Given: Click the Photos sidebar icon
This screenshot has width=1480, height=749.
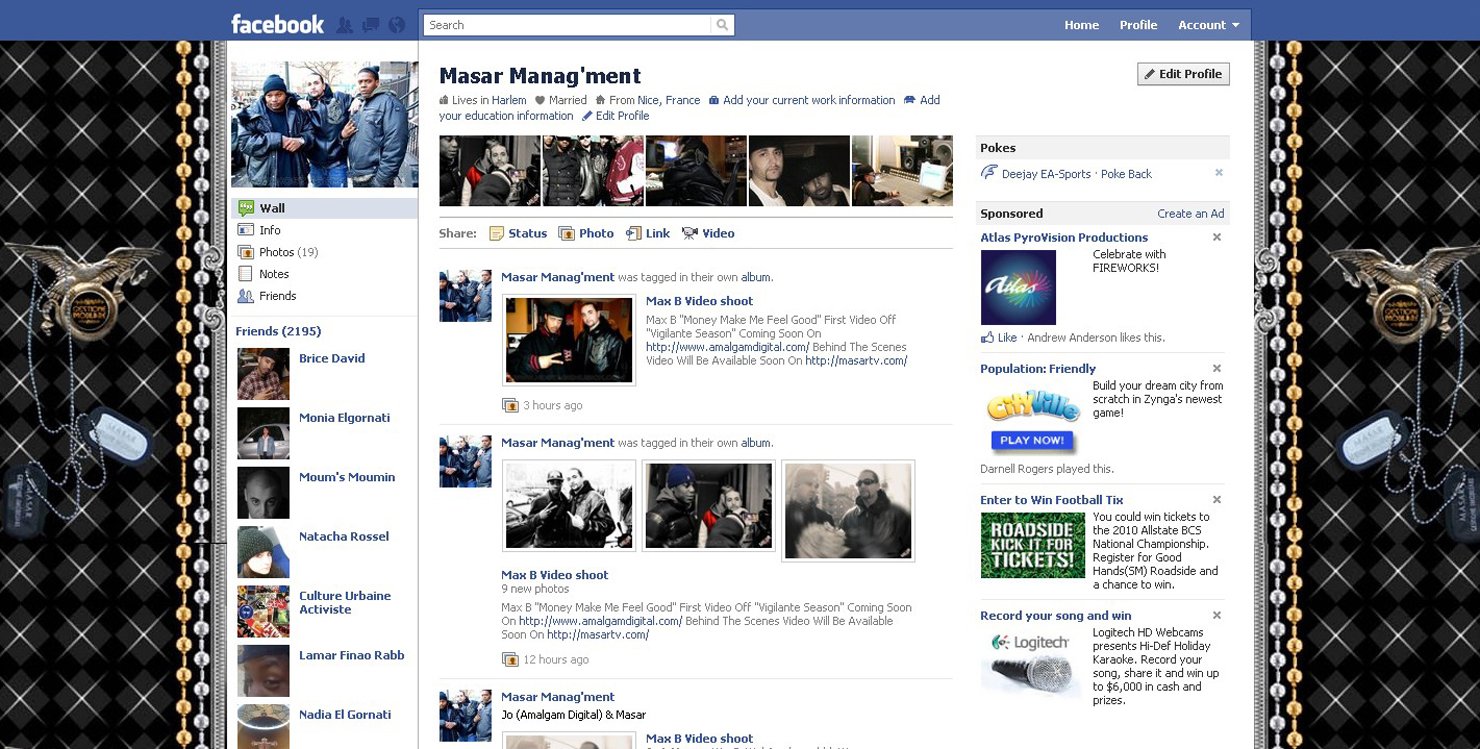Looking at the screenshot, I should [x=246, y=252].
